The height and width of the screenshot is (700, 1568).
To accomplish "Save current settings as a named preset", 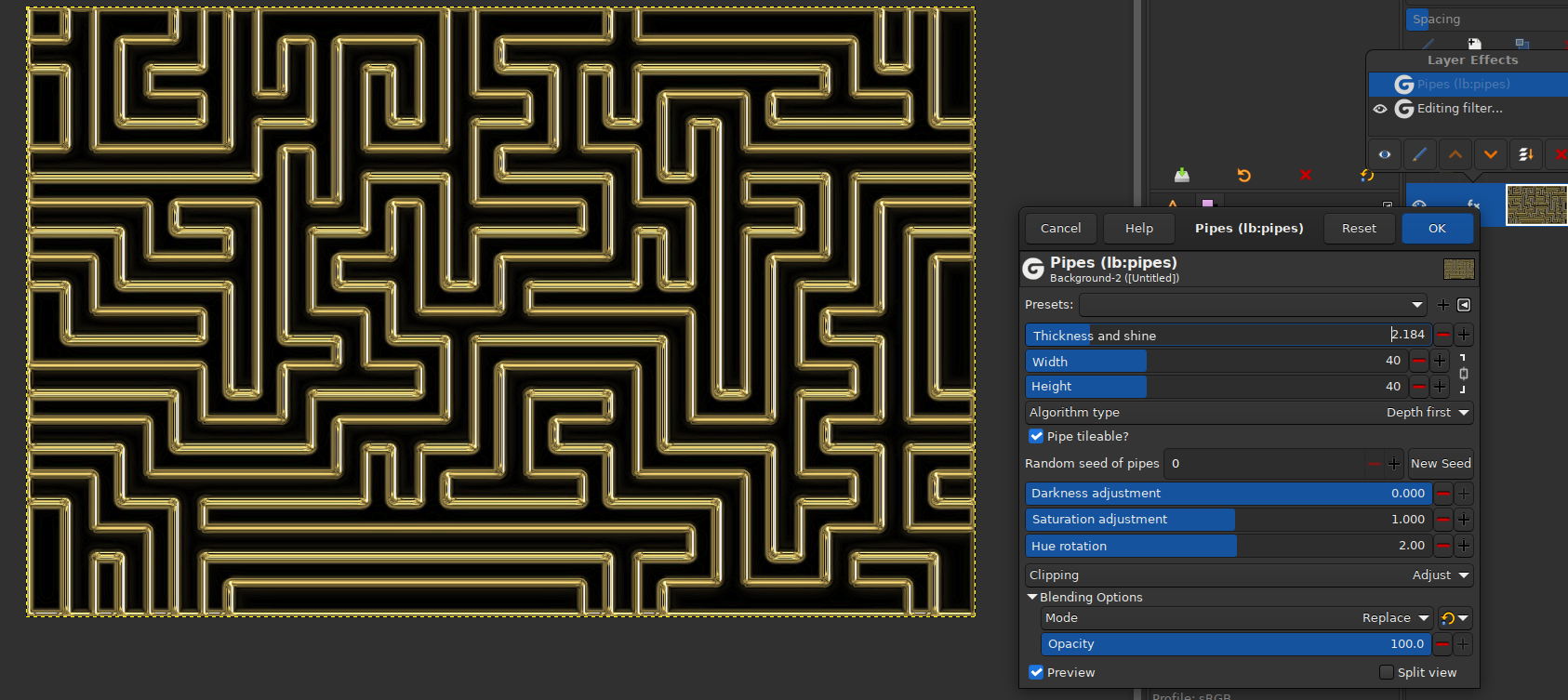I will (x=1443, y=305).
